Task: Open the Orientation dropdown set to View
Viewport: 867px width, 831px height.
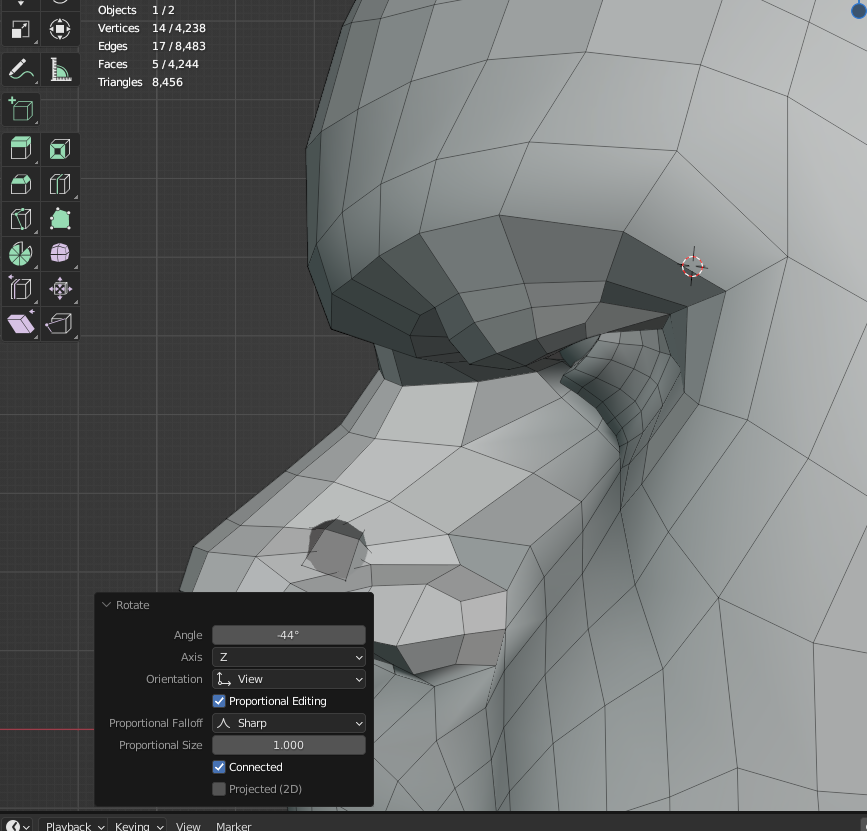Action: [288, 679]
